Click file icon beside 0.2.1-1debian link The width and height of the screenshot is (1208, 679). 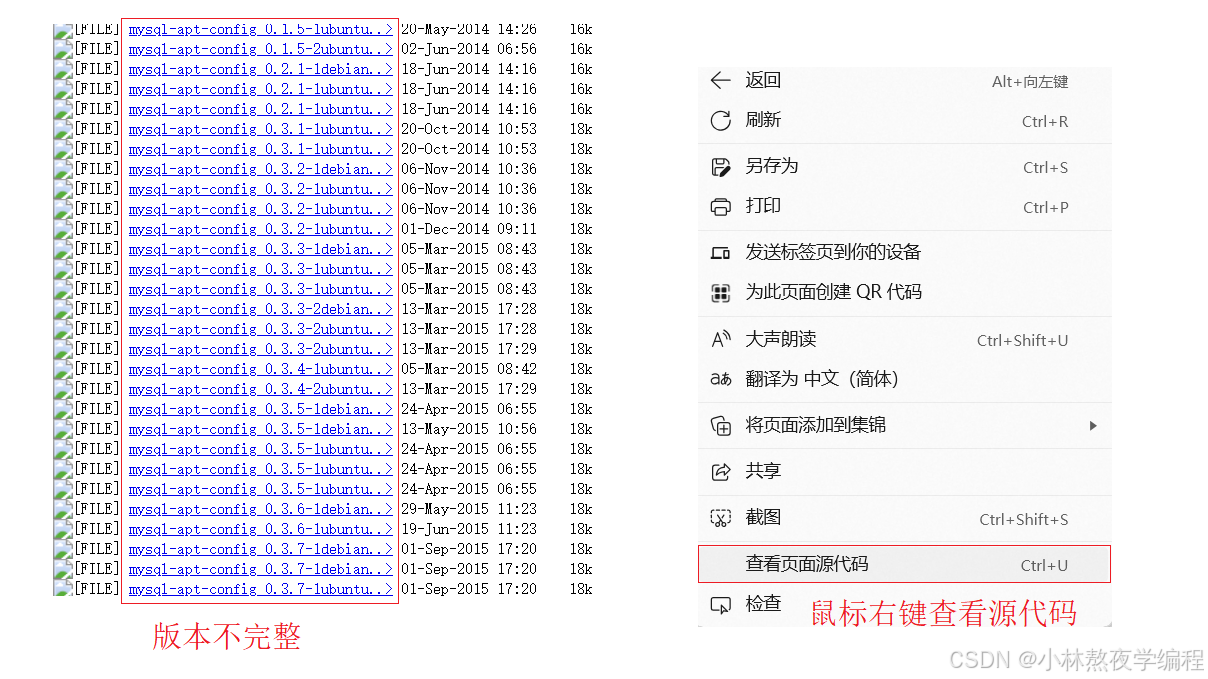pyautogui.click(x=62, y=69)
